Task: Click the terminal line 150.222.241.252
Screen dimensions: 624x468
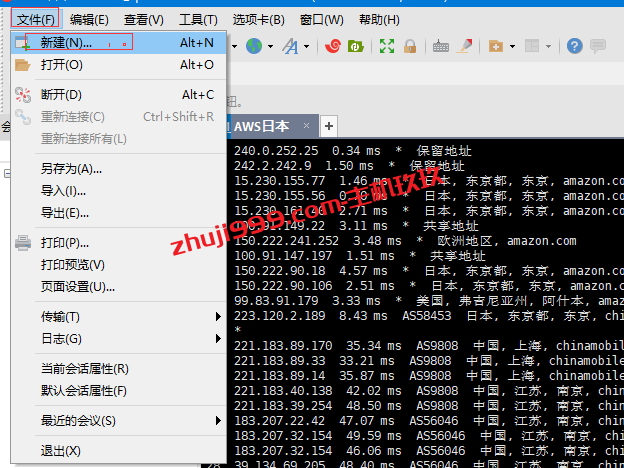Action: coord(405,241)
